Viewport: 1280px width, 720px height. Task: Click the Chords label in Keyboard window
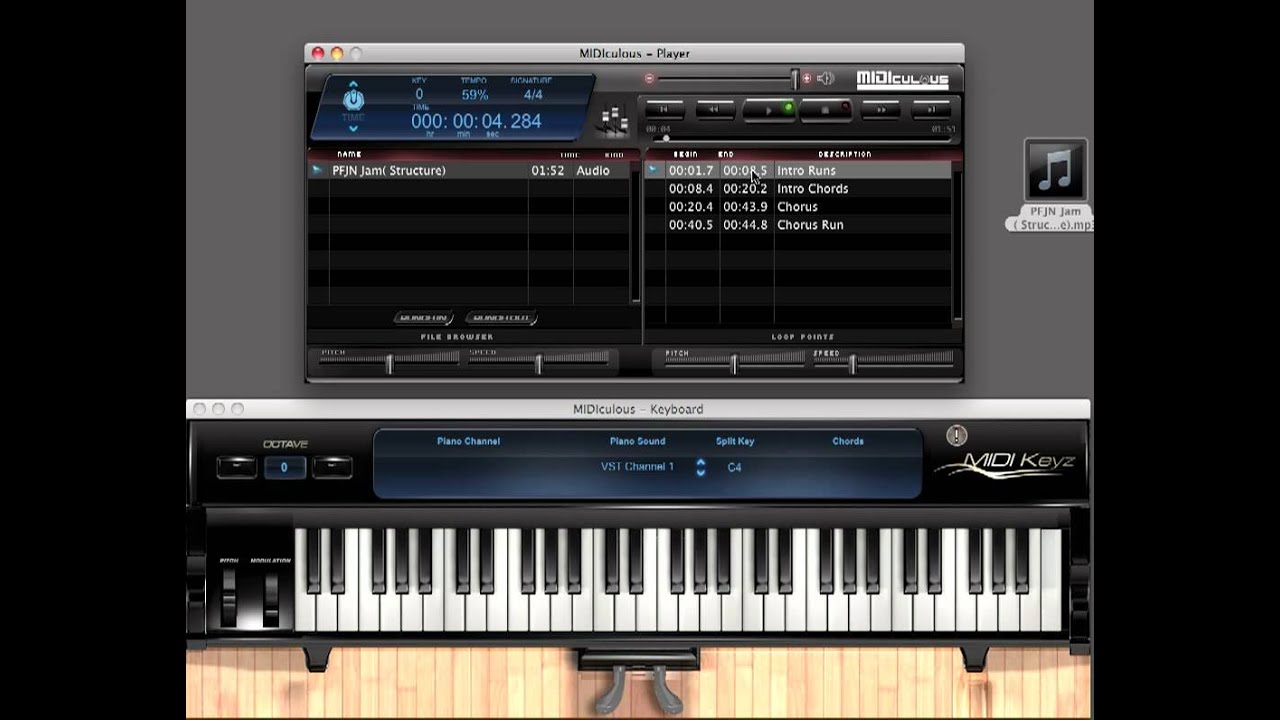click(848, 441)
